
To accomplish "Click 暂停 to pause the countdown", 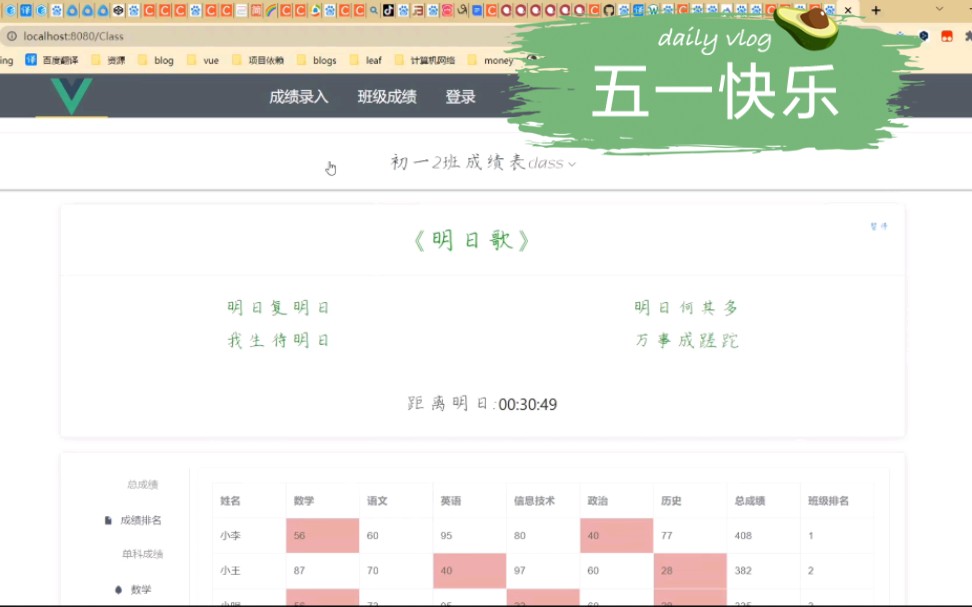I will pyautogui.click(x=878, y=227).
